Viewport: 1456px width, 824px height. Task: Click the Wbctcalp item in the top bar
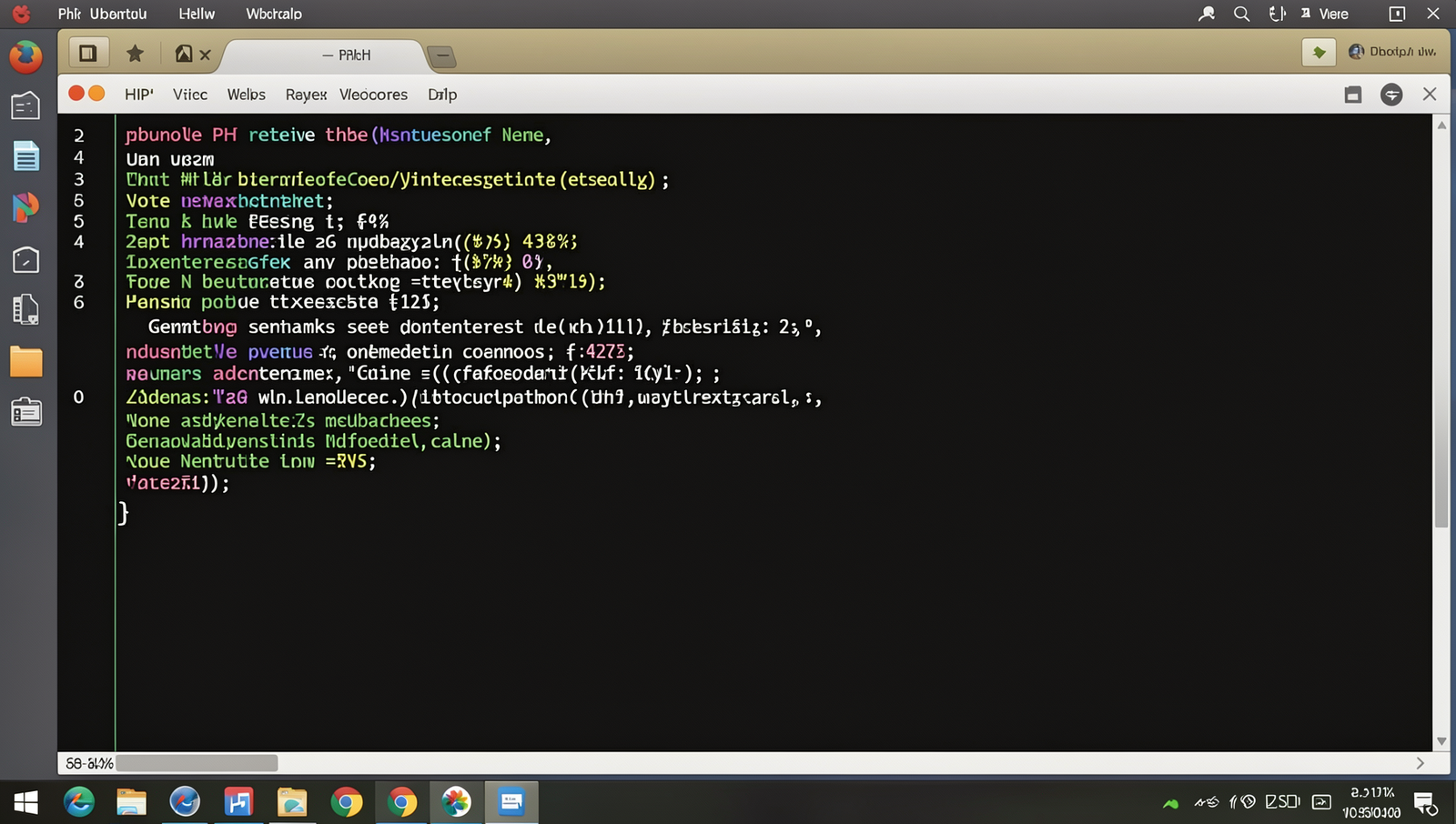click(x=274, y=14)
